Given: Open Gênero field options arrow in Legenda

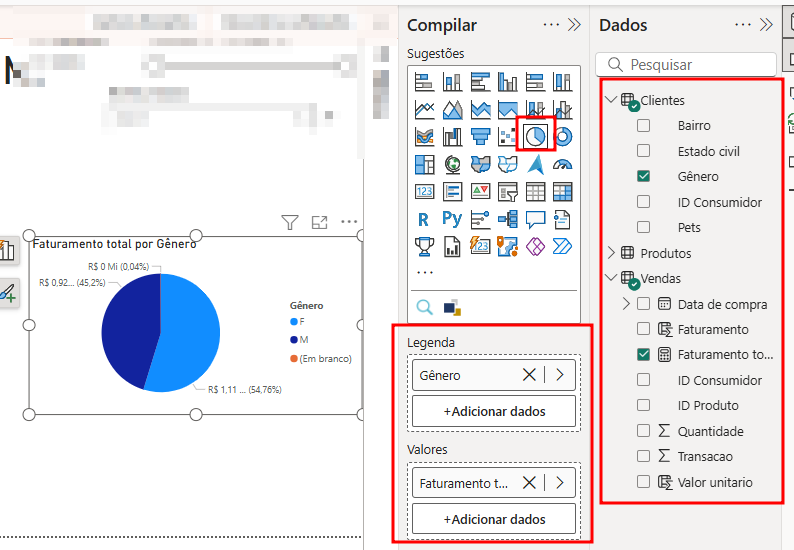Looking at the screenshot, I should pos(560,375).
